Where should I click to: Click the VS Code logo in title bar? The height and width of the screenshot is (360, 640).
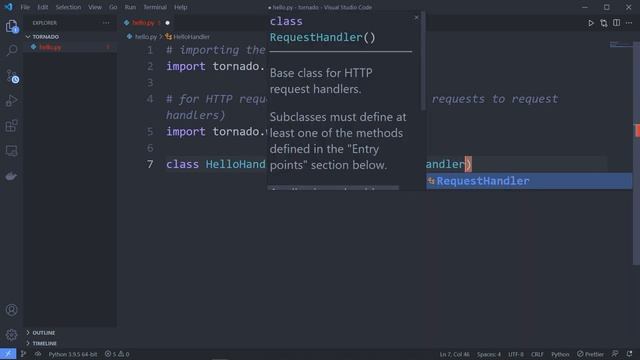coord(9,7)
